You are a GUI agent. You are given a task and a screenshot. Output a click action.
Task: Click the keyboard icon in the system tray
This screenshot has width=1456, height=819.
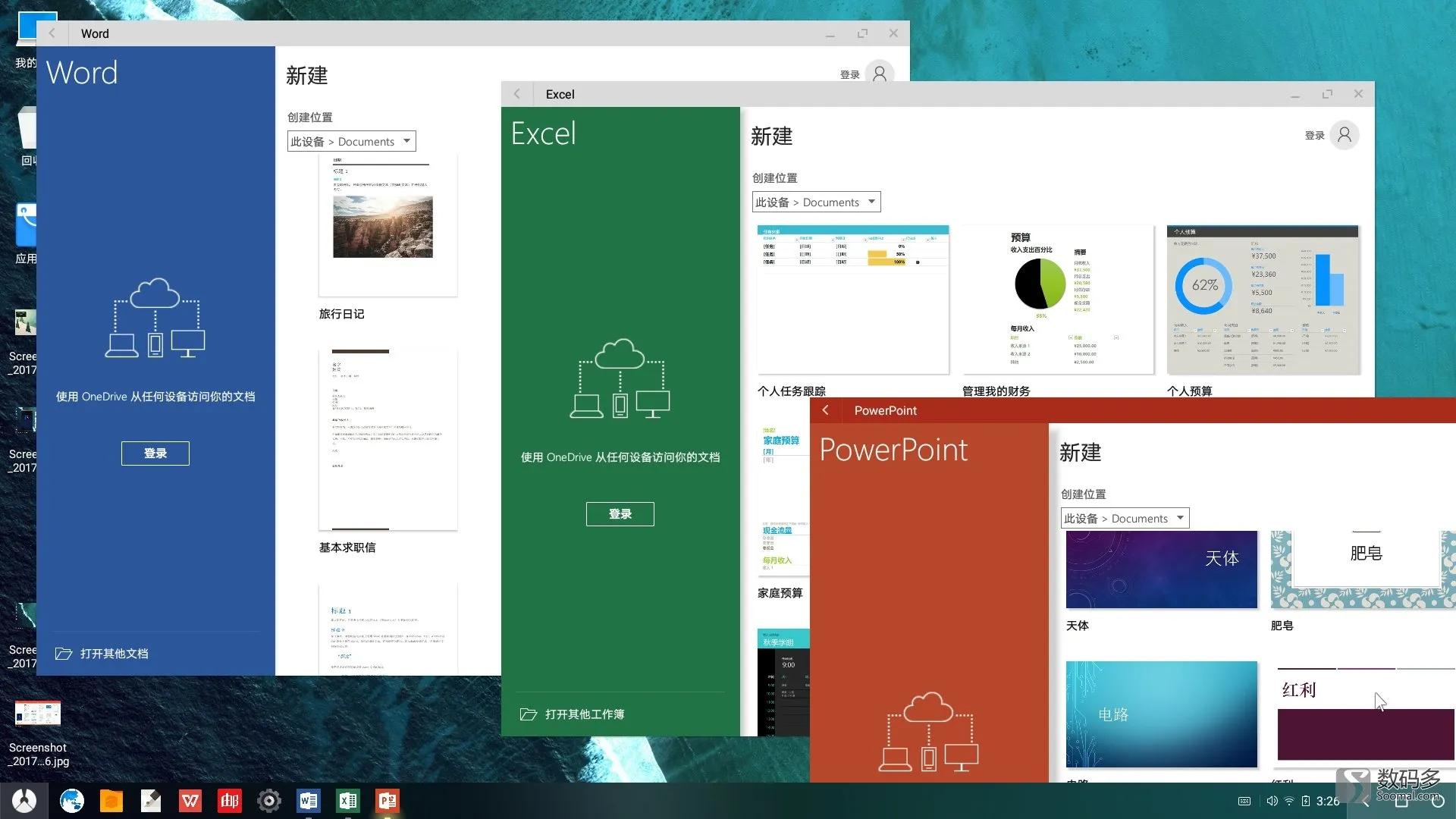[1244, 801]
